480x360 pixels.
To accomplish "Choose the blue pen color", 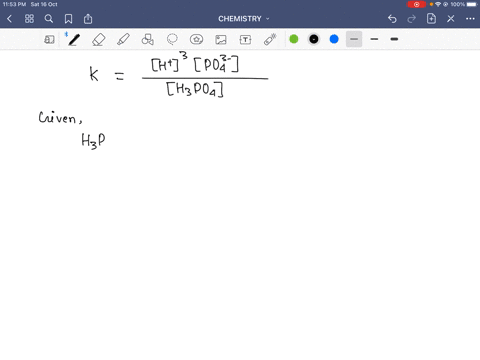I will pyautogui.click(x=334, y=39).
